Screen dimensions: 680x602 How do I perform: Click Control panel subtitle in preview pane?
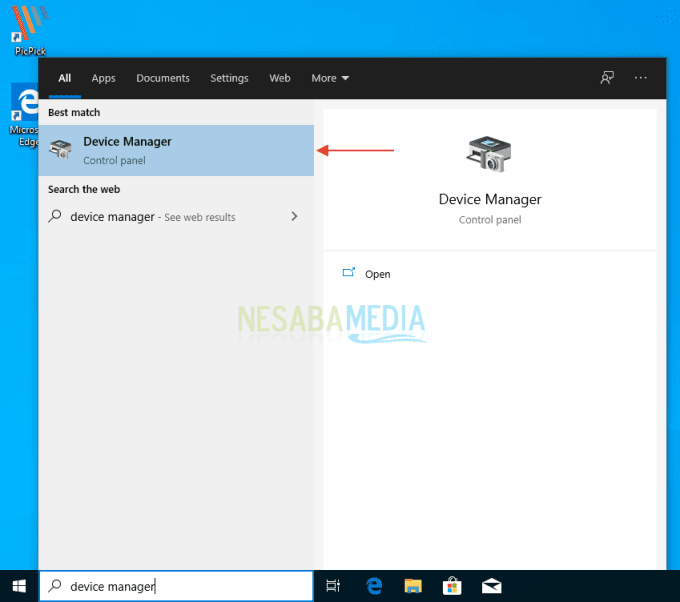[490, 220]
